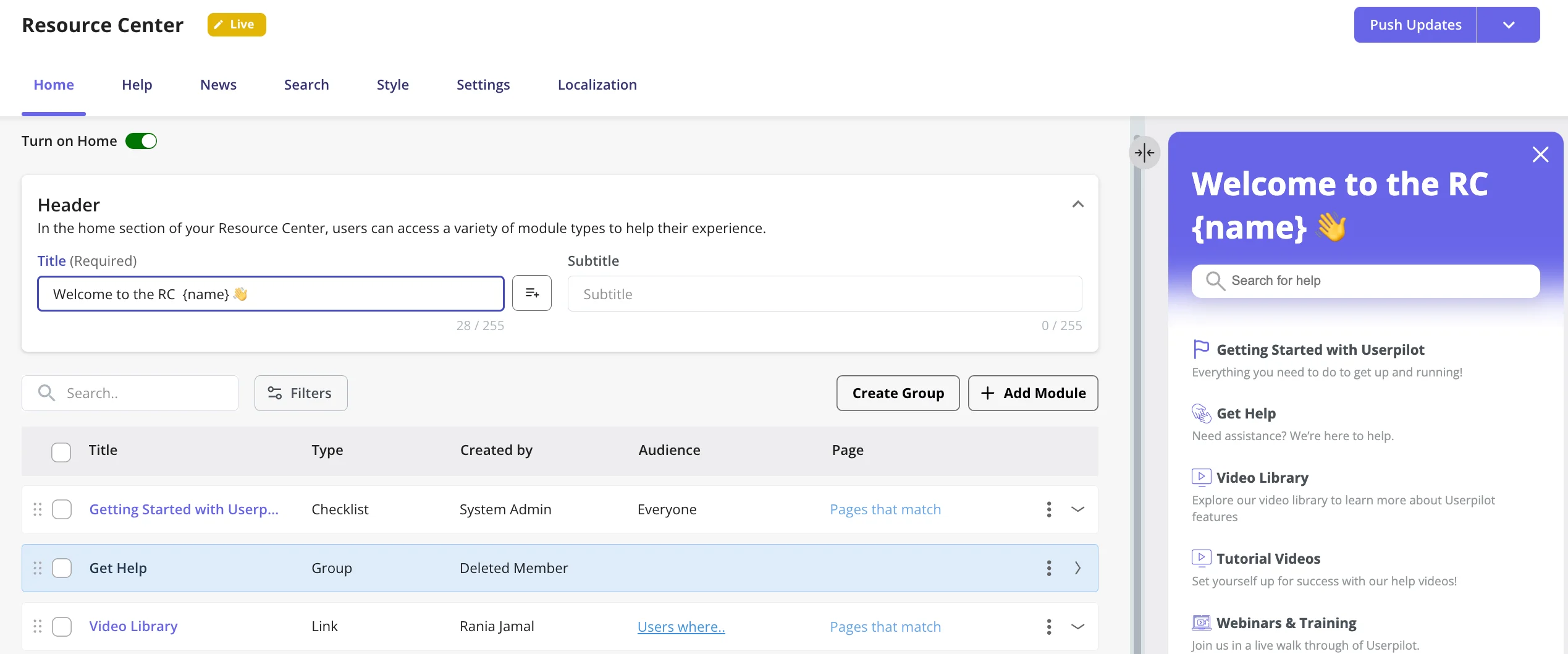
Task: Click the insert attribute icon beside Title field
Action: click(x=532, y=293)
